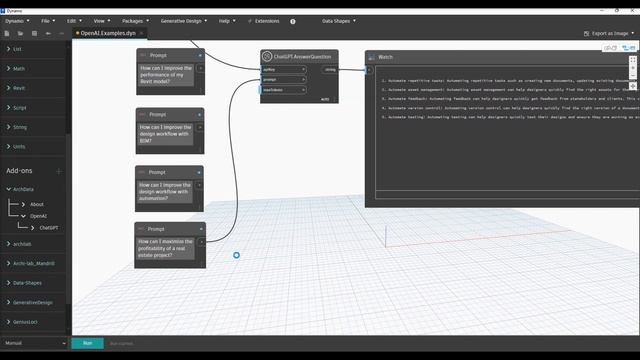Click output port of BIM prompt node
This screenshot has width=640, height=360.
(x=200, y=127)
